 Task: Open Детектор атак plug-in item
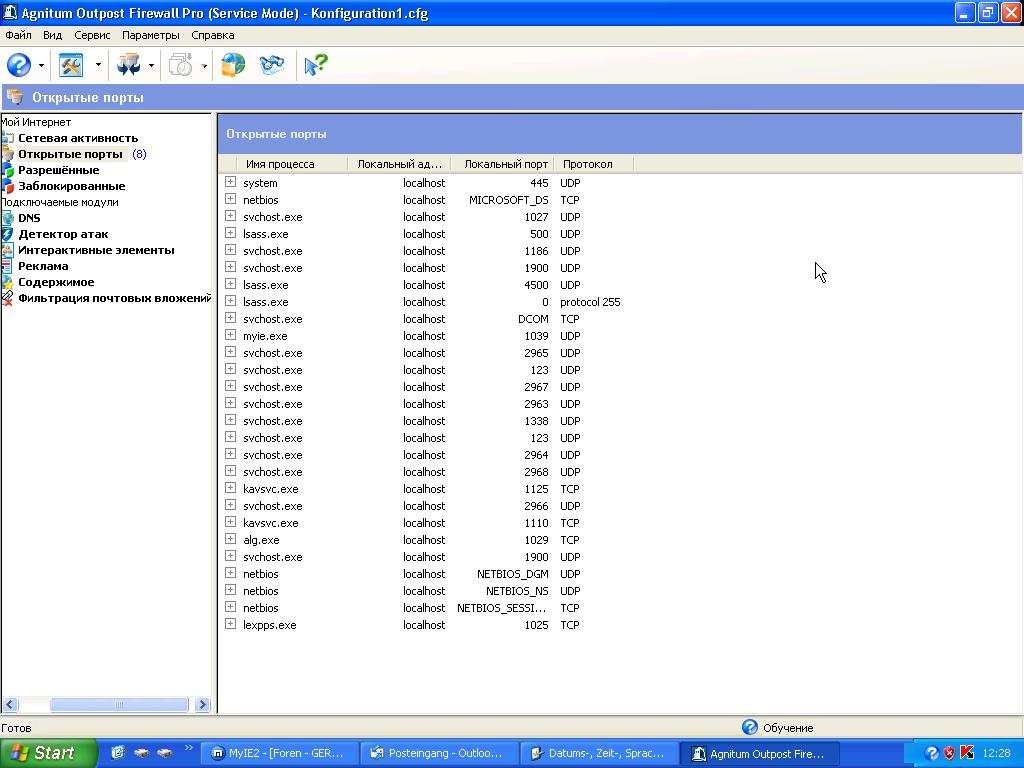pyautogui.click(x=63, y=234)
